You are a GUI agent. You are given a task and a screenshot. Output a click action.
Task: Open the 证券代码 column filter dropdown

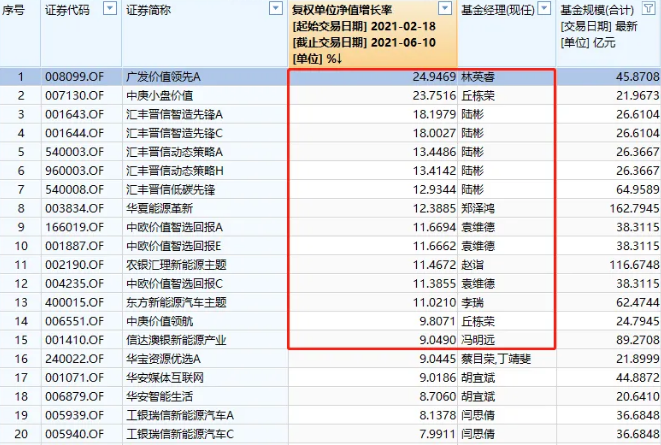(x=110, y=8)
